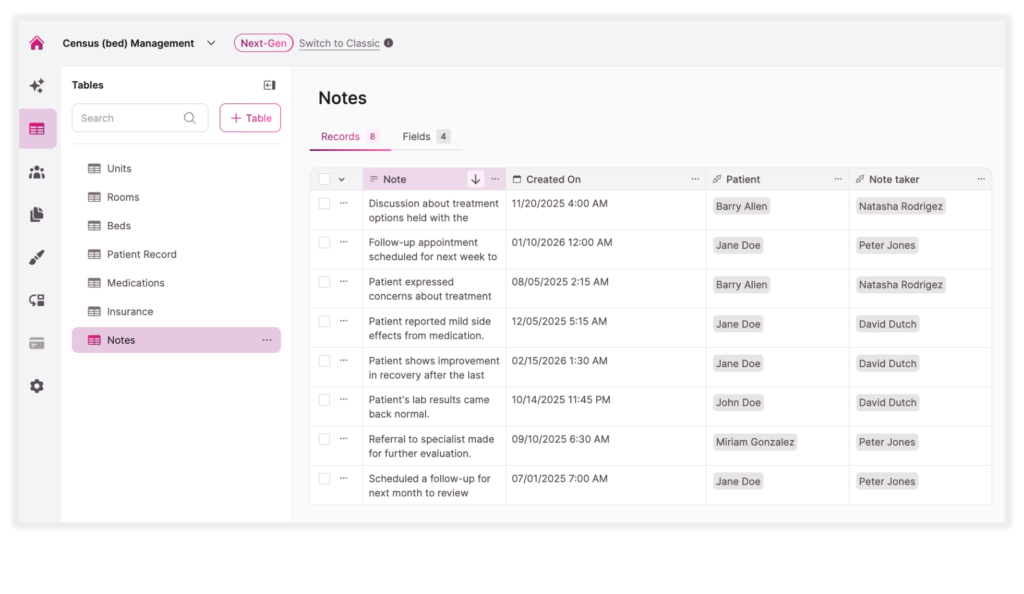
Task: Open the Tables view from the left sidebar
Action: pos(37,128)
